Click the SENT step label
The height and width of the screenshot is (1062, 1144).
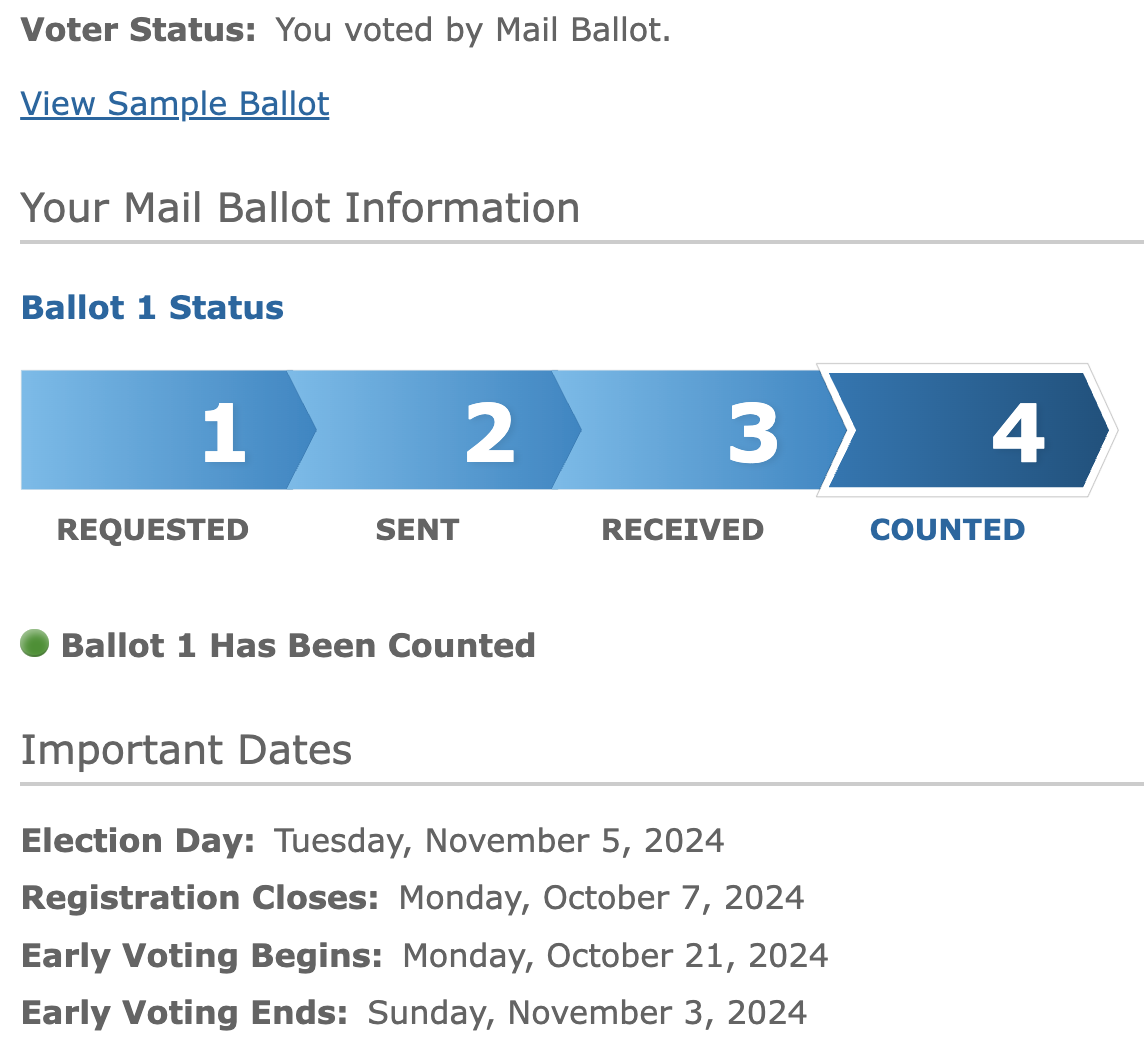417,530
